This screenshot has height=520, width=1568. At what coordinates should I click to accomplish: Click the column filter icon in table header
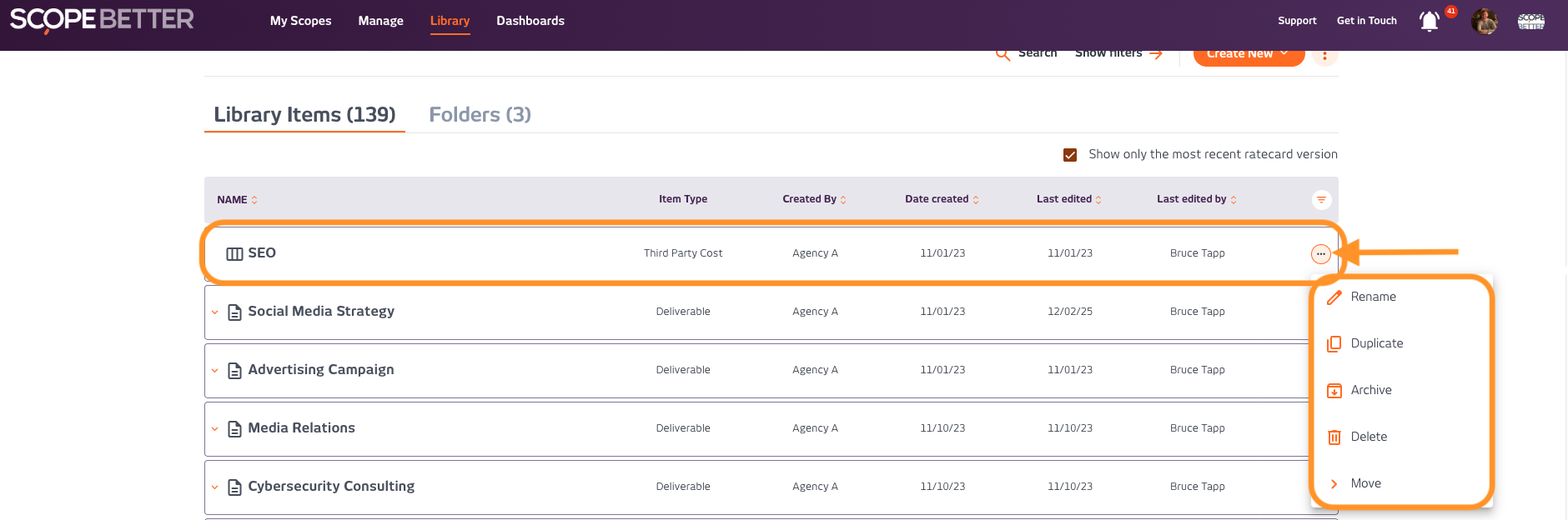[x=1321, y=200]
